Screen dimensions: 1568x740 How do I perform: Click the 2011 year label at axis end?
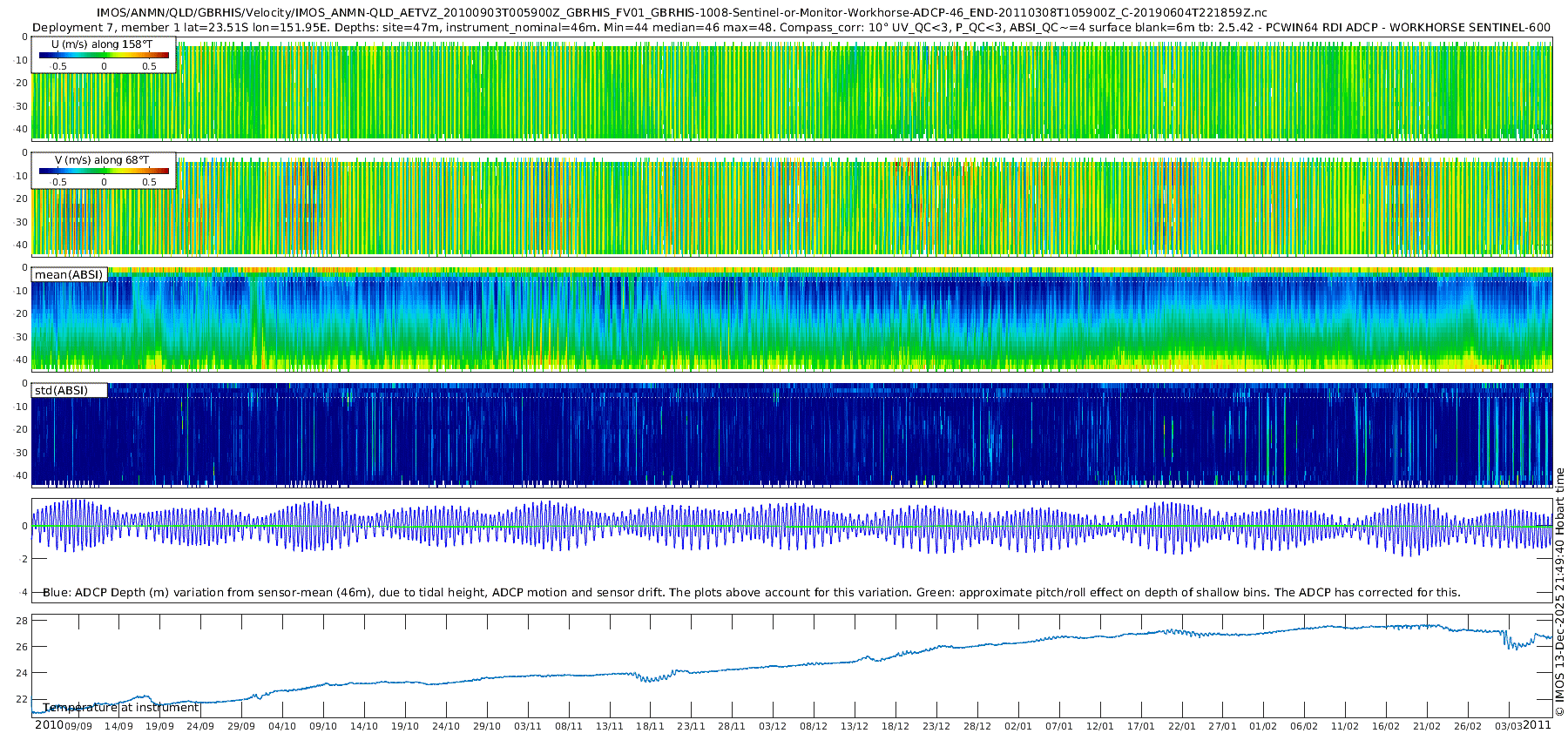pos(1537,725)
